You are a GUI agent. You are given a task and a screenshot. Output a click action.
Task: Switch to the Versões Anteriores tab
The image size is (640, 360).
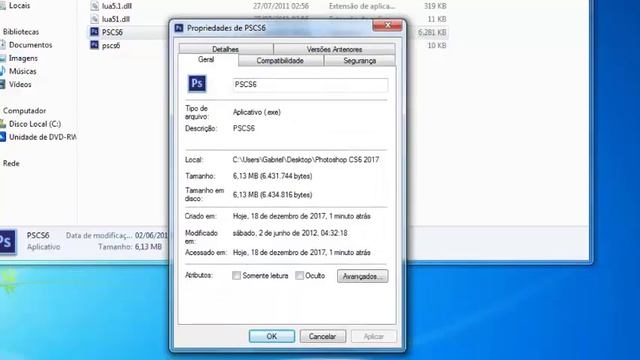tap(334, 49)
